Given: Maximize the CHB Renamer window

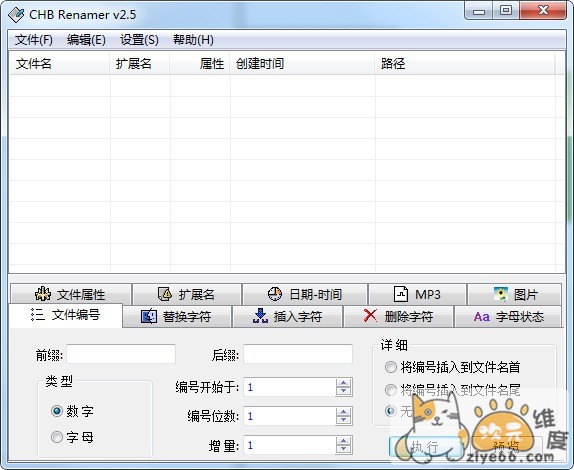Looking at the screenshot, I should point(506,11).
